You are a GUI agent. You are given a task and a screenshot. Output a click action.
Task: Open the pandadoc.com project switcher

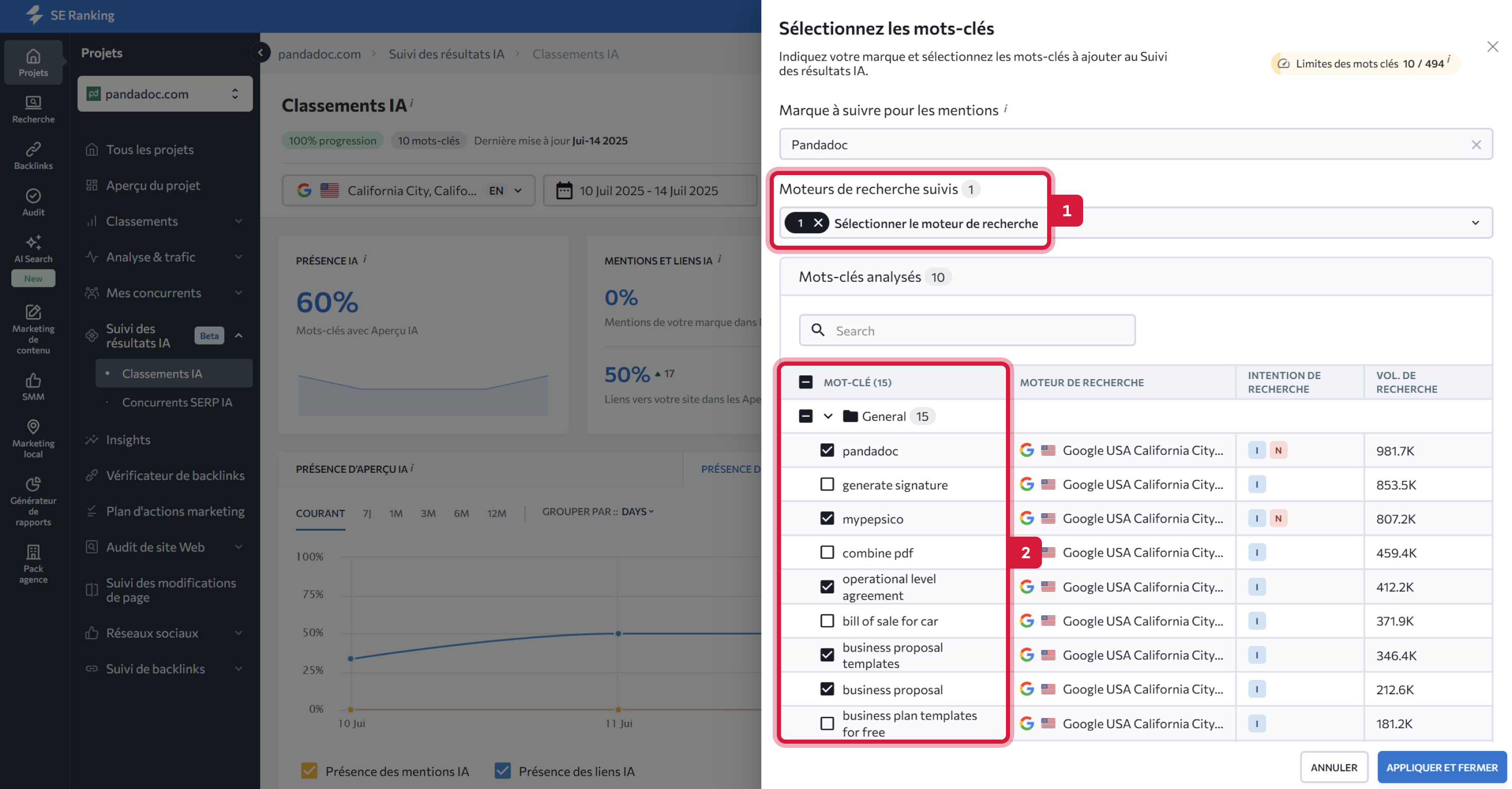click(x=165, y=93)
